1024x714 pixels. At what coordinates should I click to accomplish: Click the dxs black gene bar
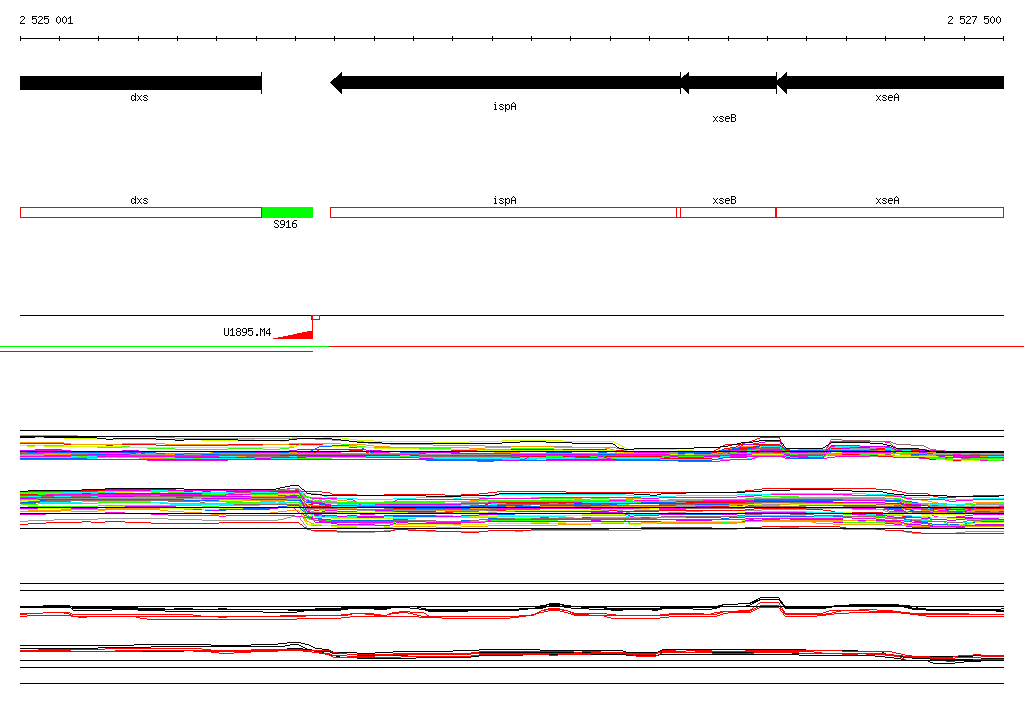coord(141,83)
